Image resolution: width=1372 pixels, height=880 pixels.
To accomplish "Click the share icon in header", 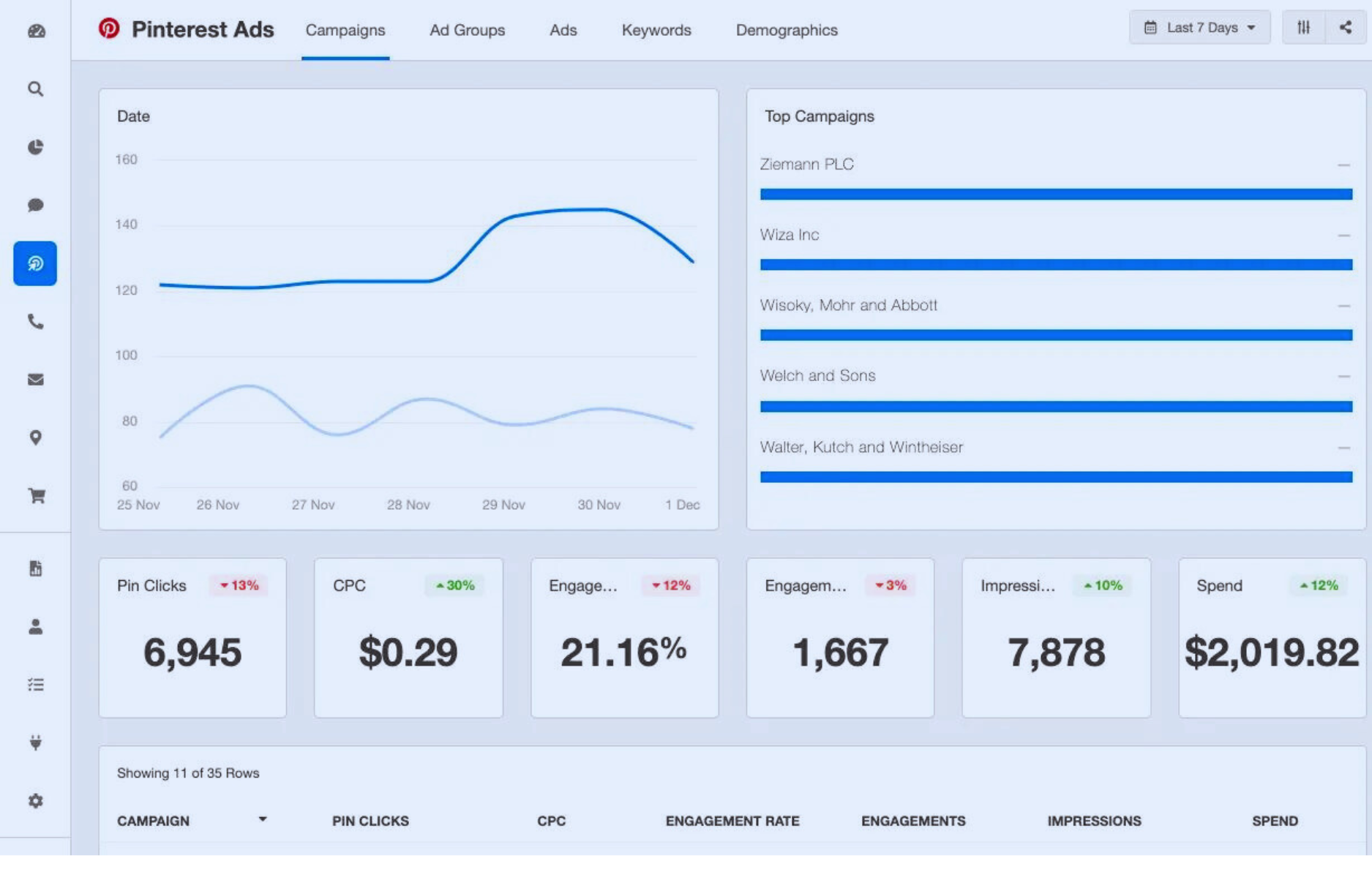I will 1345,28.
